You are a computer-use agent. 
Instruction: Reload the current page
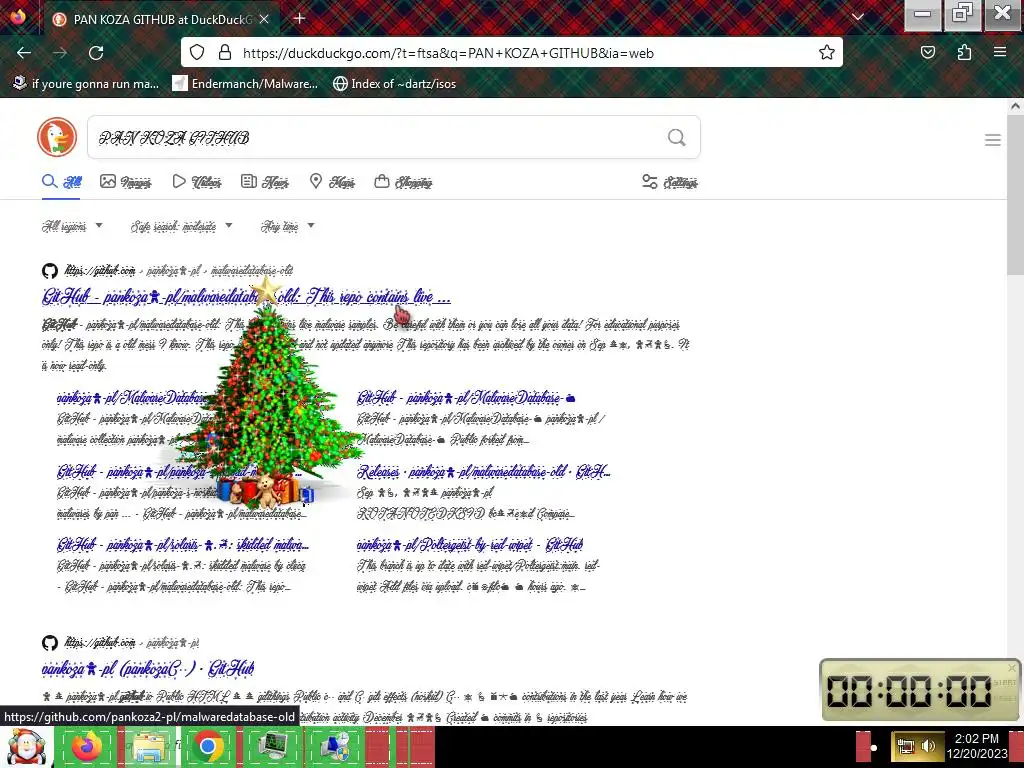(96, 53)
